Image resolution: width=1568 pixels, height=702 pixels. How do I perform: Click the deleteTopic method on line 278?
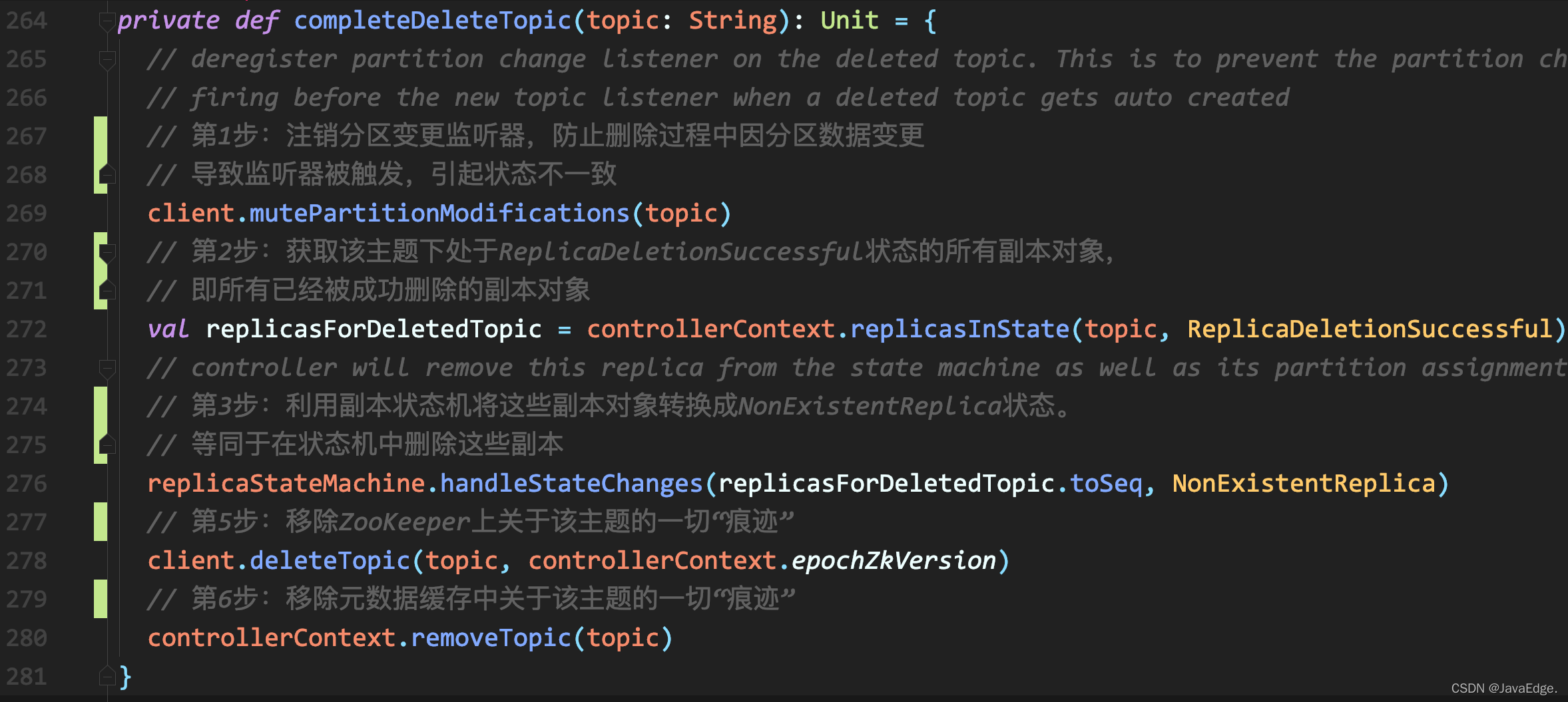[330, 561]
